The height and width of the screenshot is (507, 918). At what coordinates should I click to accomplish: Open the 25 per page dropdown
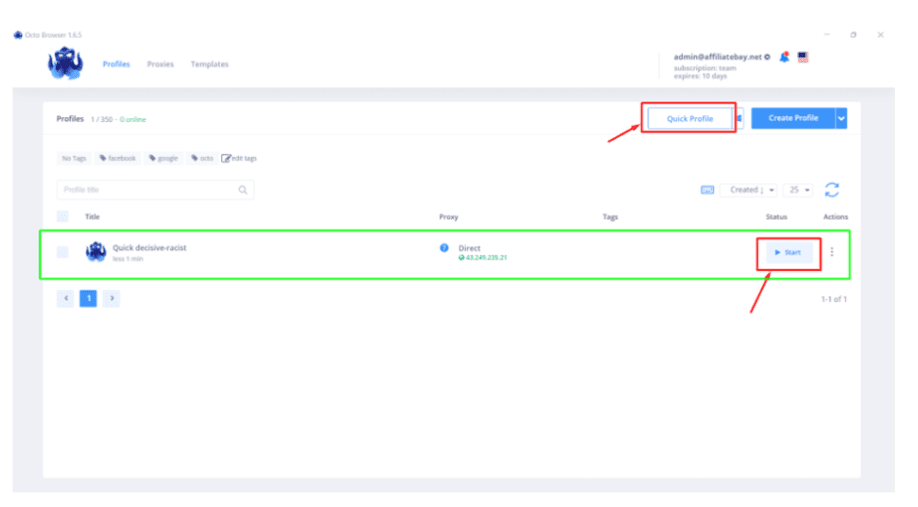click(800, 190)
